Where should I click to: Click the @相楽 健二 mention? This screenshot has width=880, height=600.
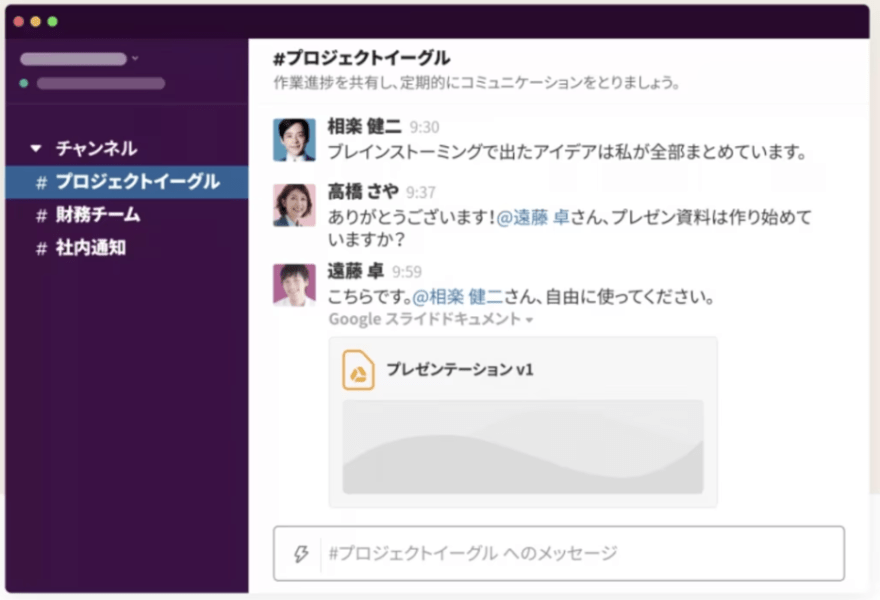(x=458, y=297)
